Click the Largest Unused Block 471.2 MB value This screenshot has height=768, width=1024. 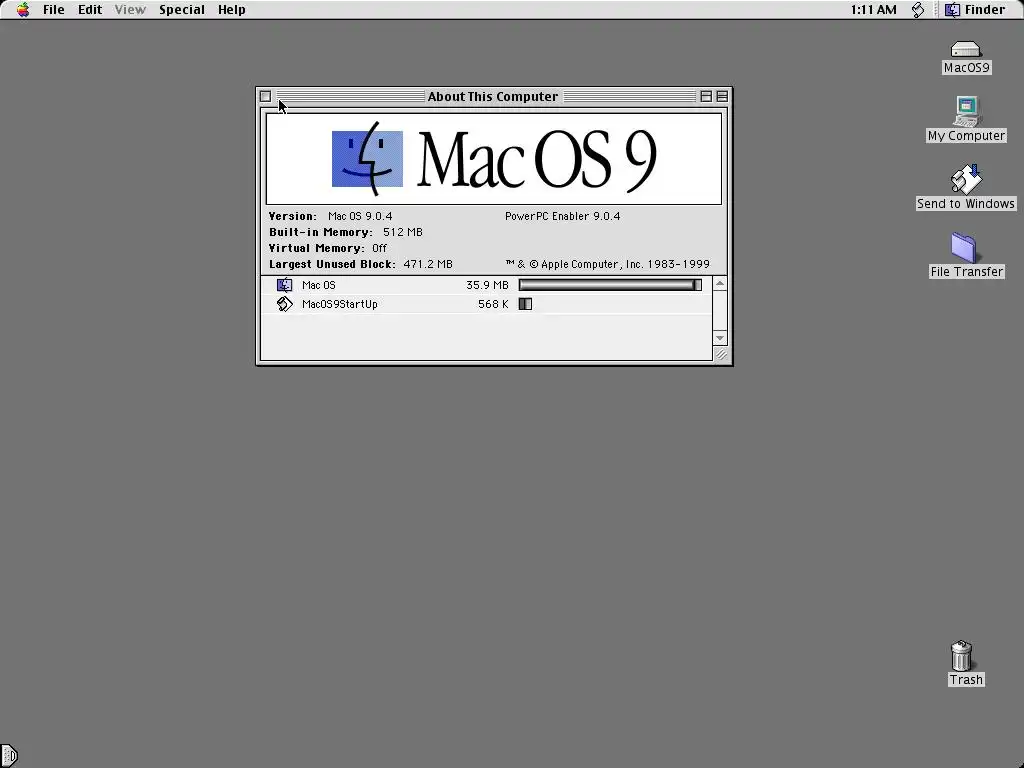pyautogui.click(x=428, y=264)
